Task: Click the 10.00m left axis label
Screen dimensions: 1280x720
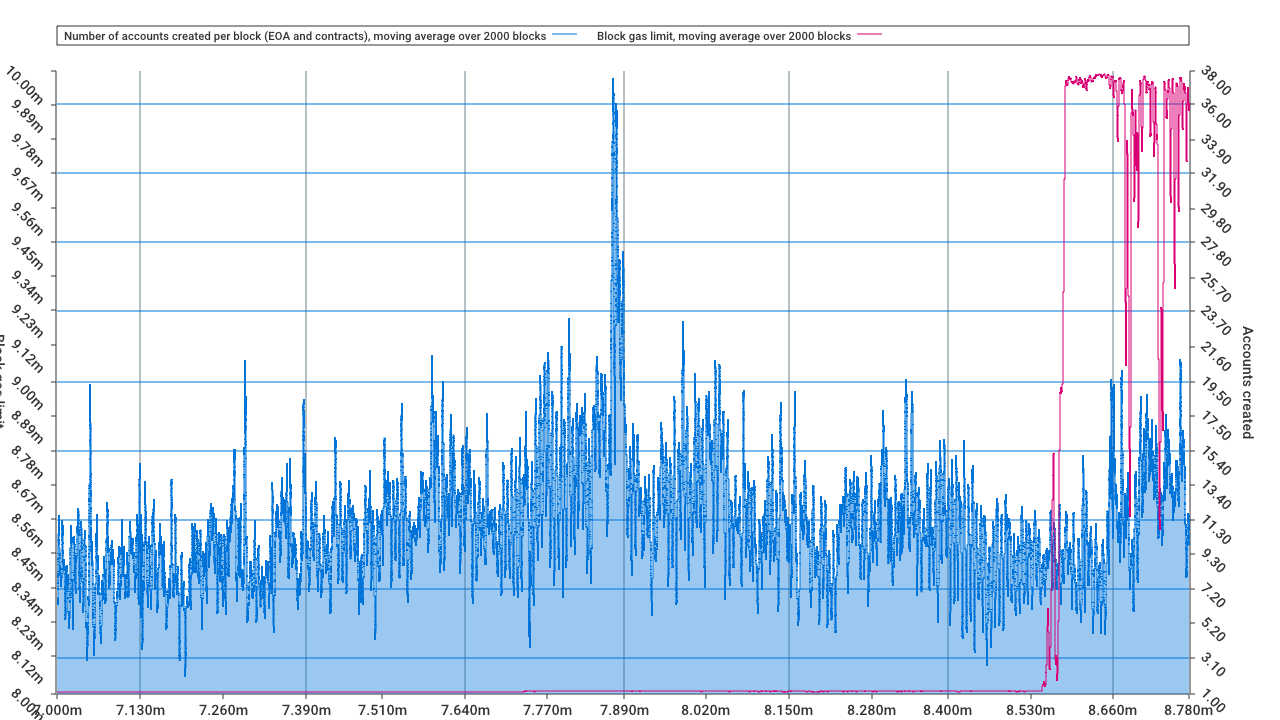Action: (25, 88)
